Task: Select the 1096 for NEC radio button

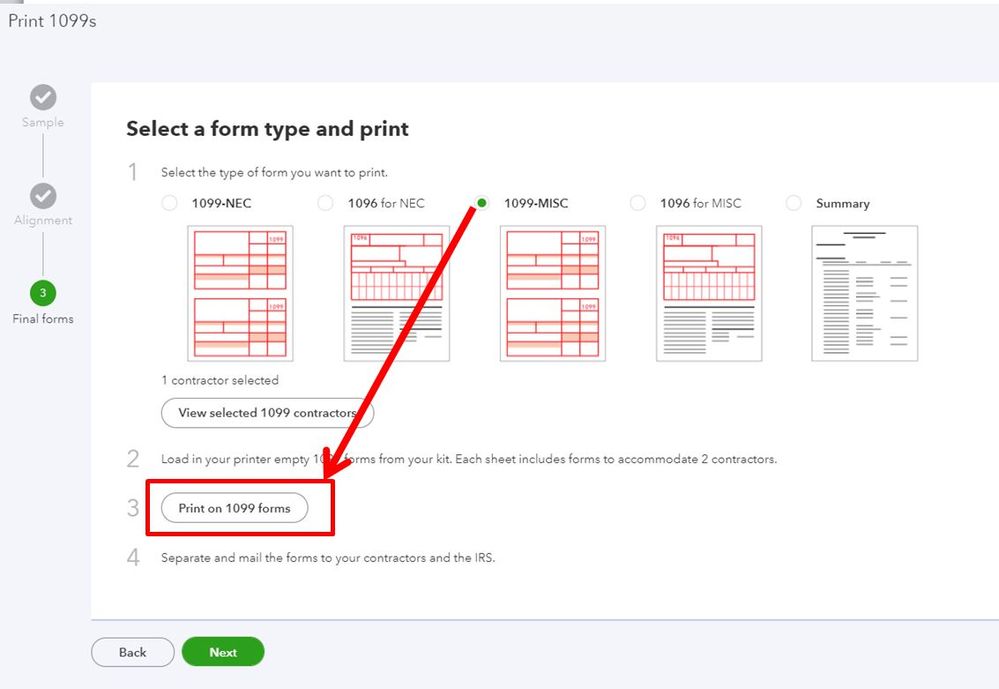Action: pos(326,203)
